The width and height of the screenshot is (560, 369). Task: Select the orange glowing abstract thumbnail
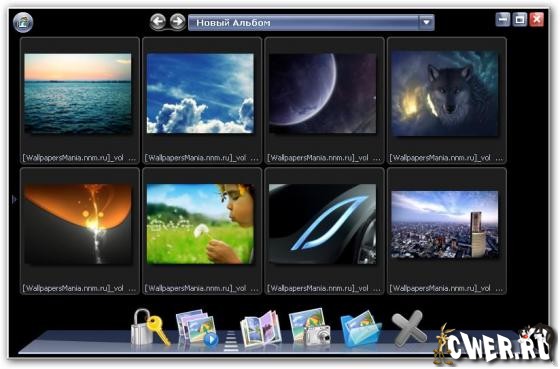point(78,224)
